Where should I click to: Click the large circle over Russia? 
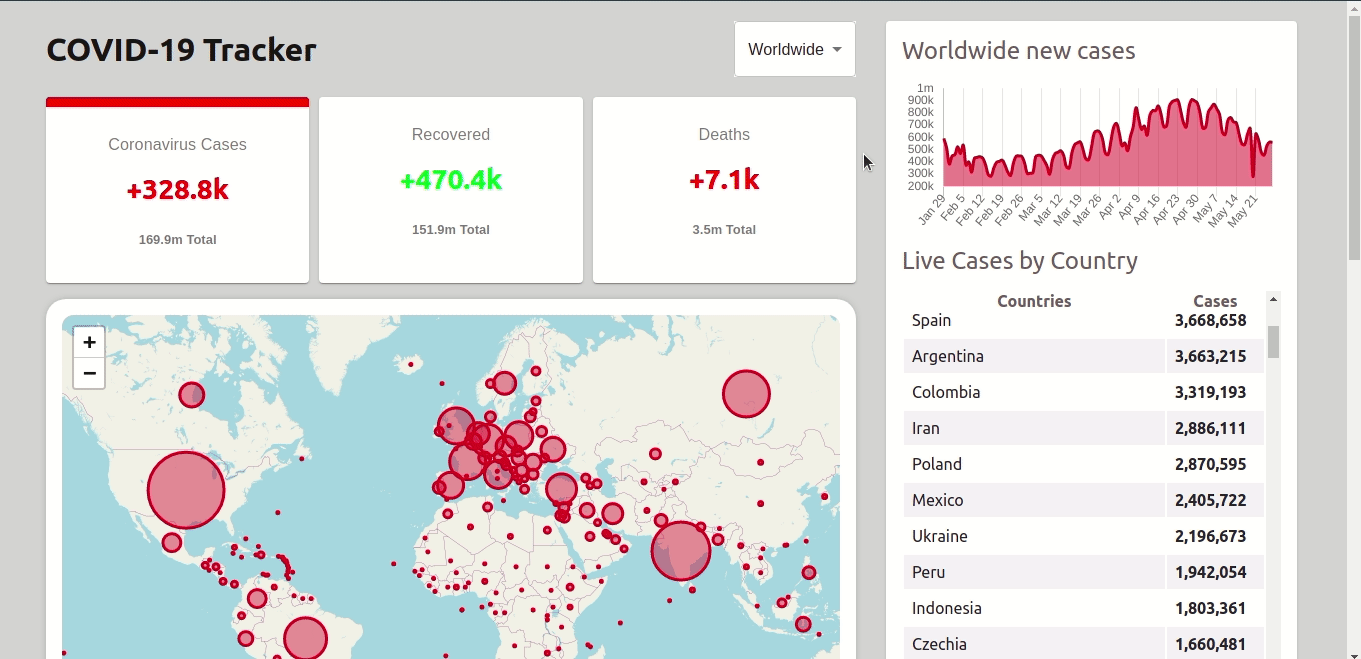(x=746, y=394)
